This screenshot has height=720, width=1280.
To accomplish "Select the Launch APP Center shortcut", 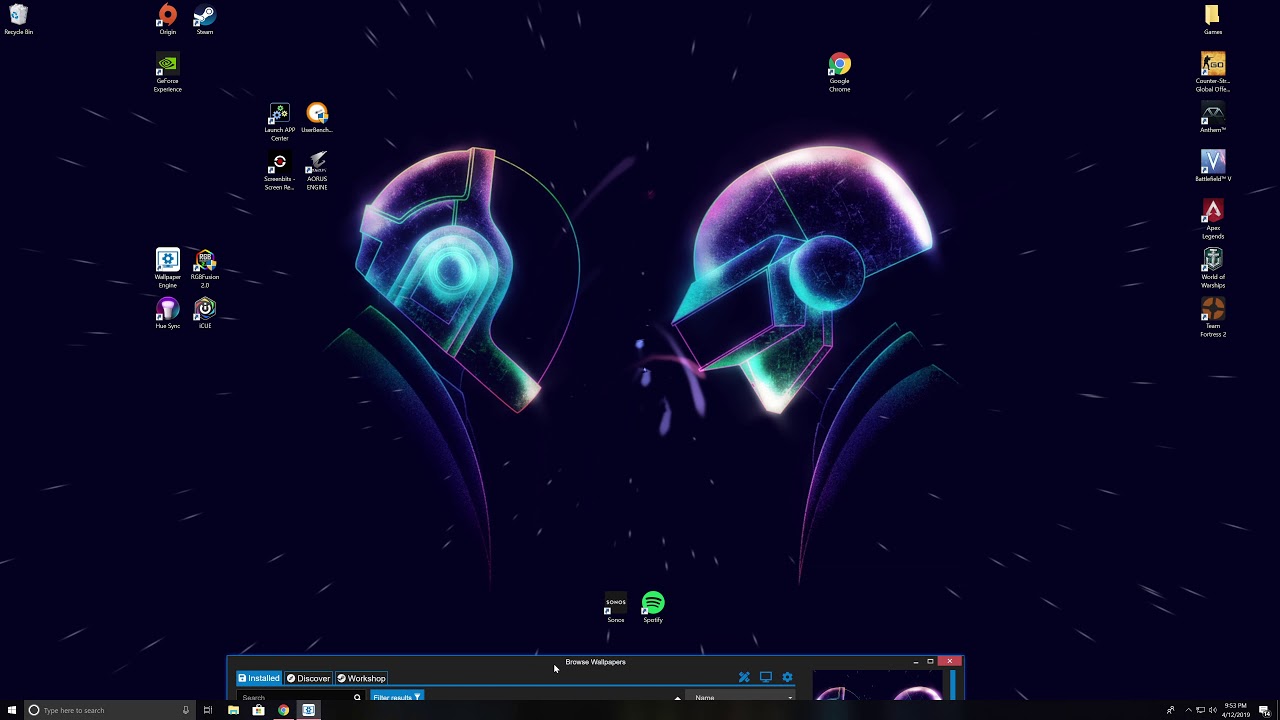I will pos(279,122).
